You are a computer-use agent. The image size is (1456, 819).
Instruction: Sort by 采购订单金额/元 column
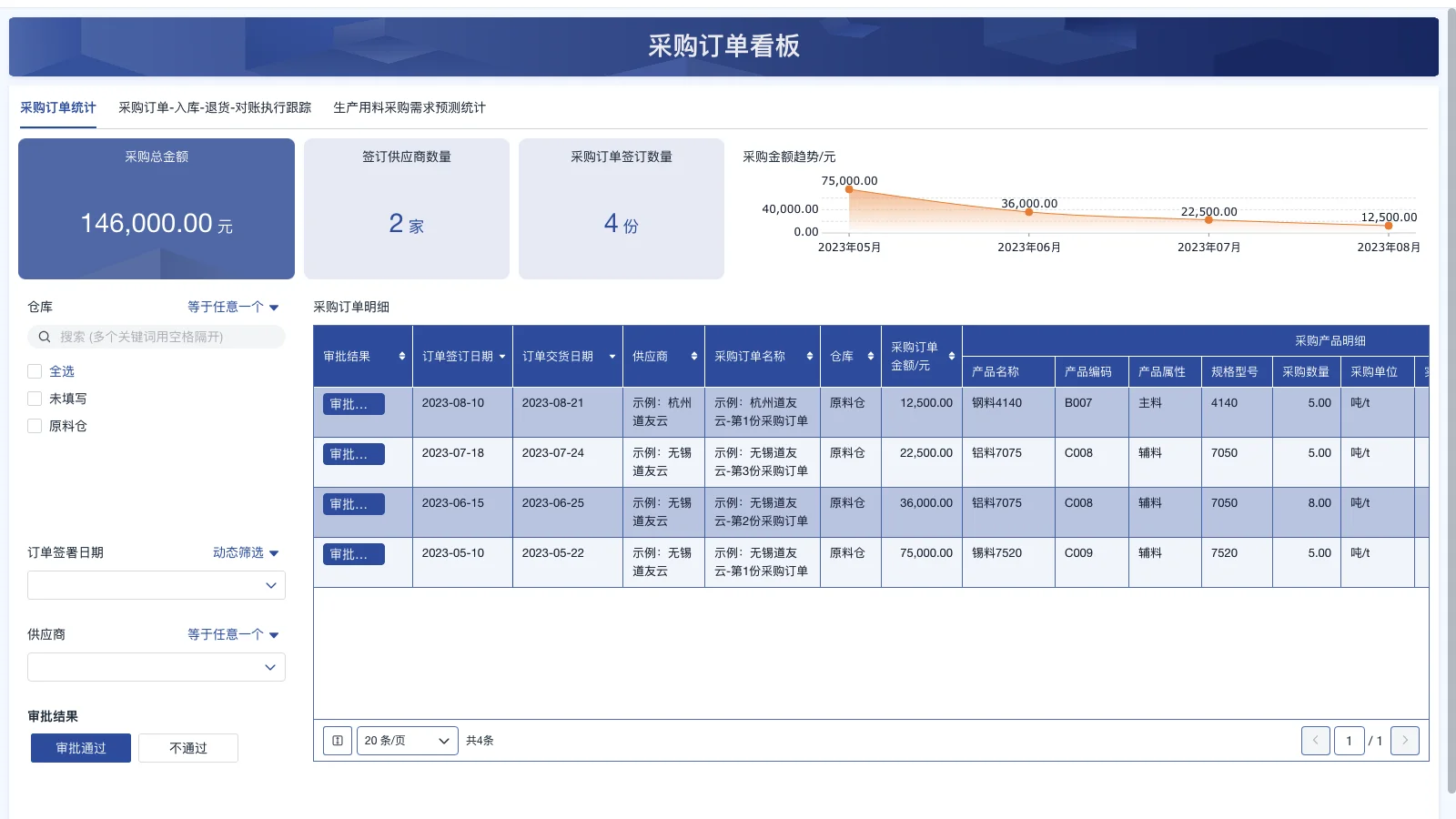952,357
